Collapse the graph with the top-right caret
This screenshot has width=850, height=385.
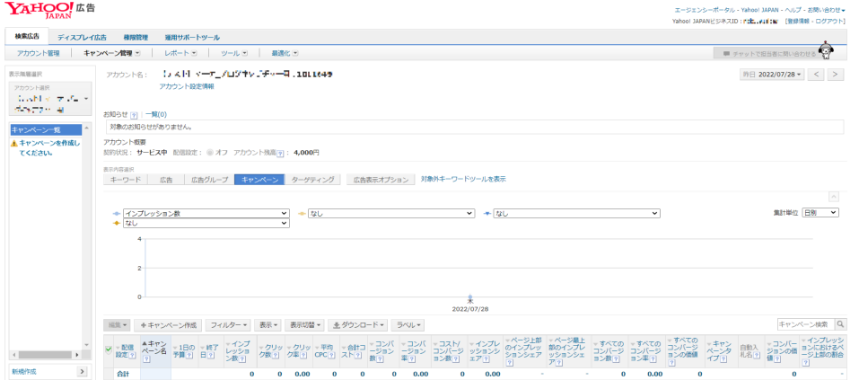click(834, 197)
